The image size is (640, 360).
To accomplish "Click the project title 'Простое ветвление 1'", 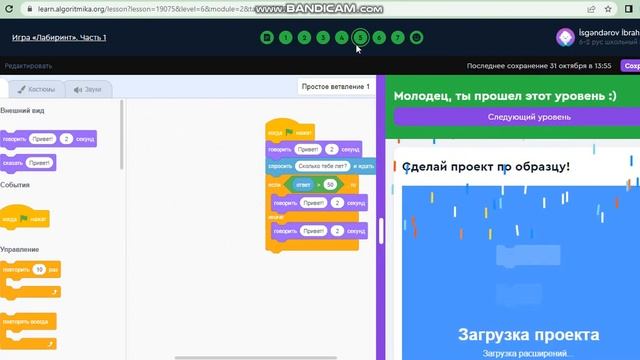I will point(336,87).
